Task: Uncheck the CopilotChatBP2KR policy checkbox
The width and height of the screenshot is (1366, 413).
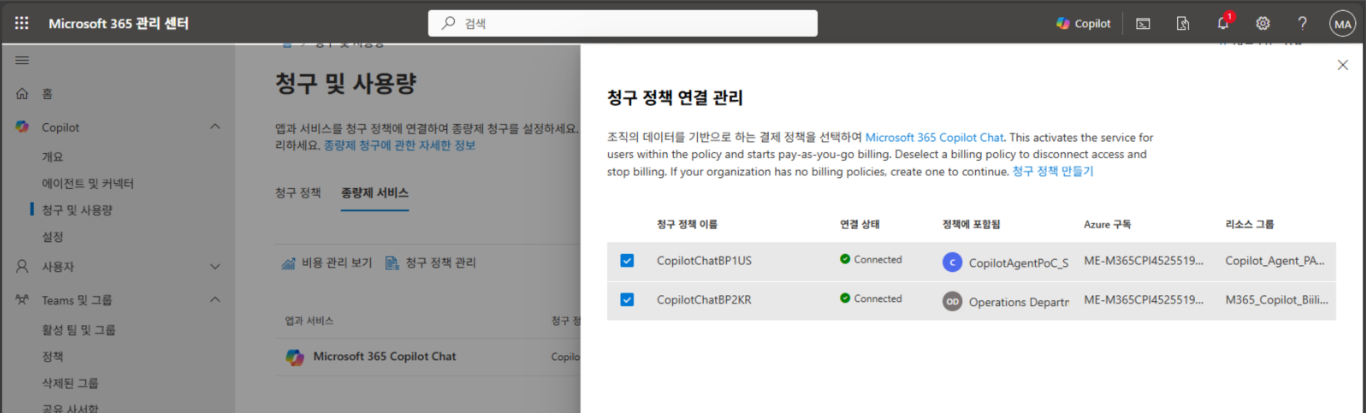Action: pyautogui.click(x=627, y=299)
